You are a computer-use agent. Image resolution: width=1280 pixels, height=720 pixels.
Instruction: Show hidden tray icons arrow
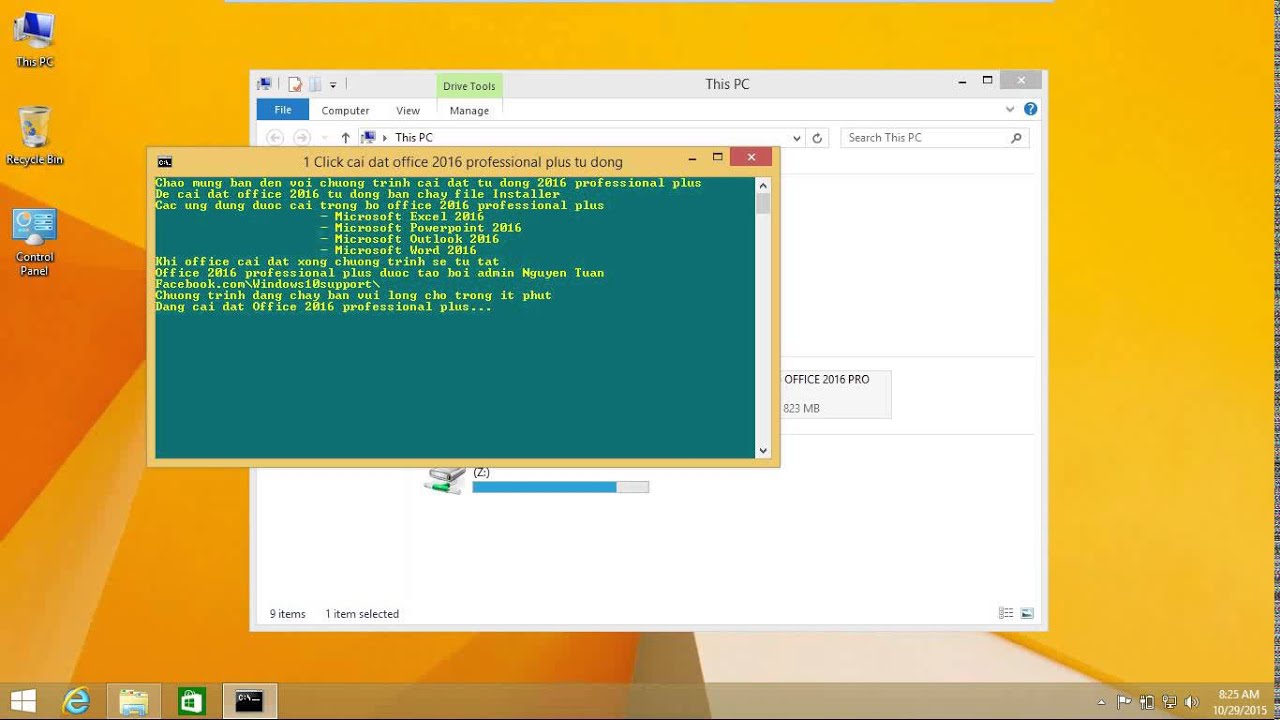(1102, 702)
